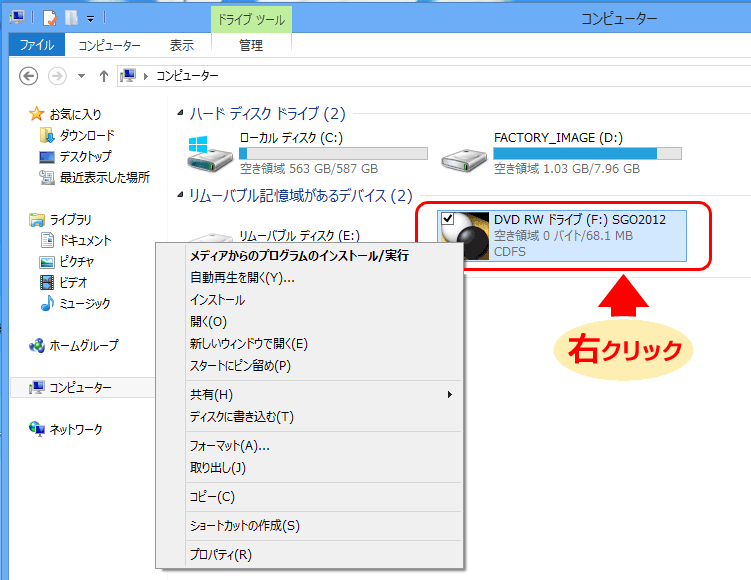Click the D: drive capacity bar
This screenshot has width=751, height=580.
[587, 153]
